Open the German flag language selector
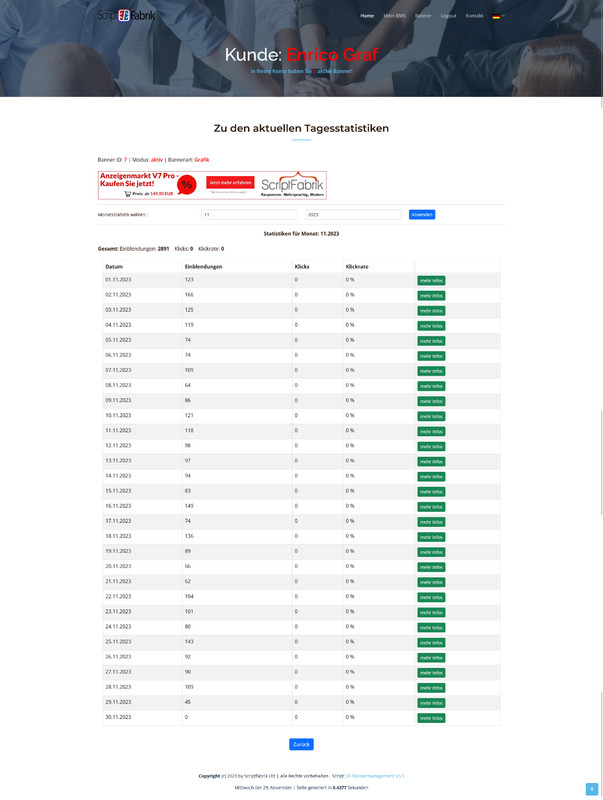Image resolution: width=603 pixels, height=800 pixels. [498, 16]
